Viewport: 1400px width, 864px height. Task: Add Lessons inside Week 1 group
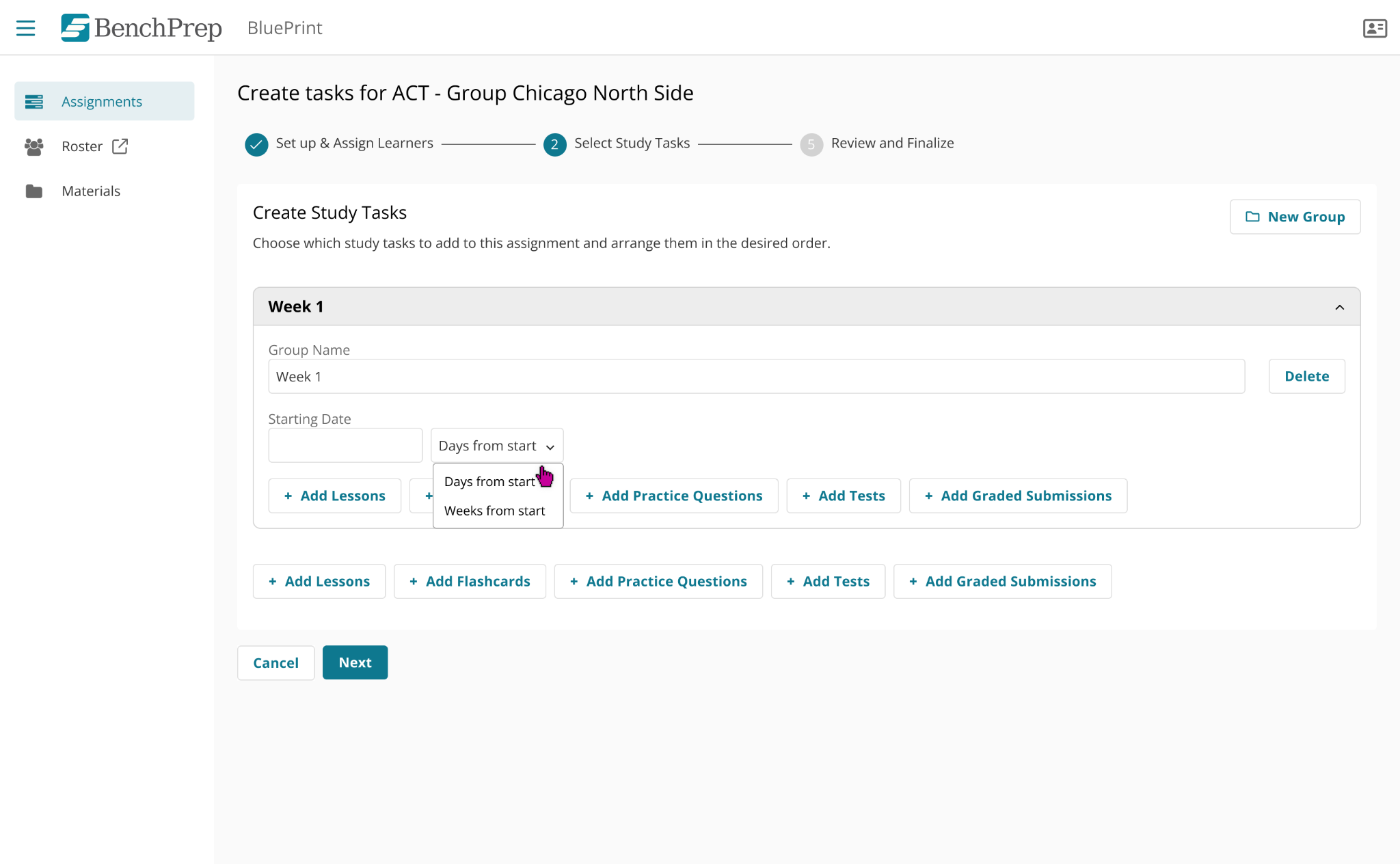335,496
